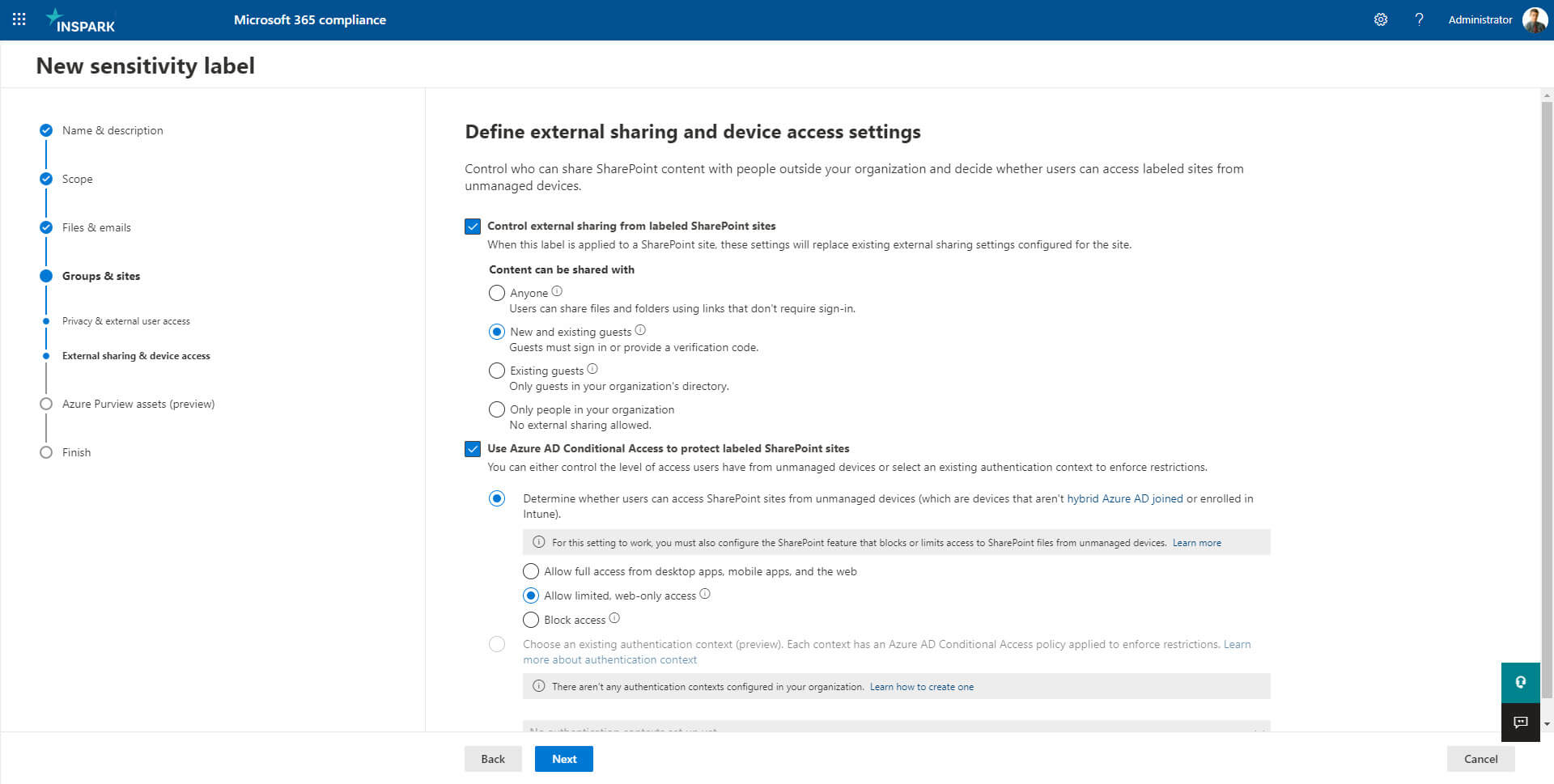Open the feedback chat icon
The height and width of the screenshot is (784, 1554).
pos(1521,723)
